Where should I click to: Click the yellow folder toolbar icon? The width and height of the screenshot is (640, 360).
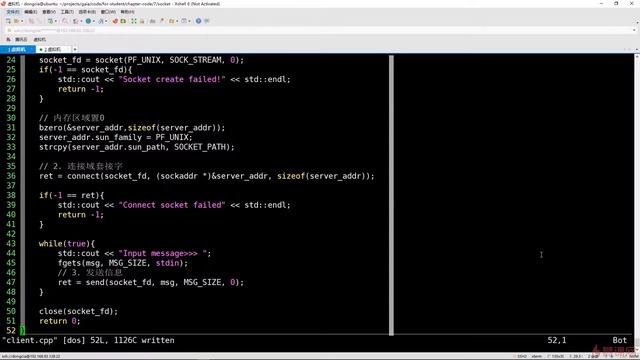pos(171,21)
